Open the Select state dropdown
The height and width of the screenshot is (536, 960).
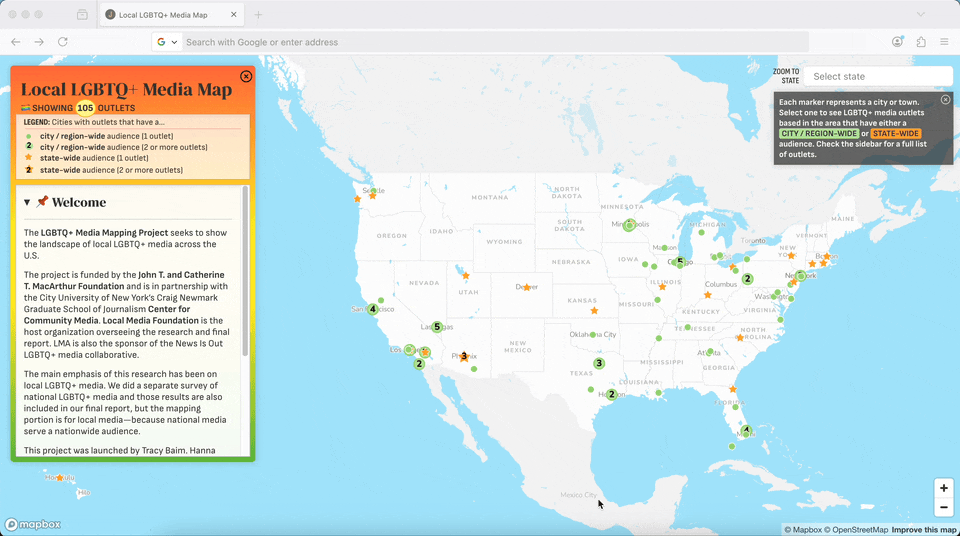[x=878, y=77]
